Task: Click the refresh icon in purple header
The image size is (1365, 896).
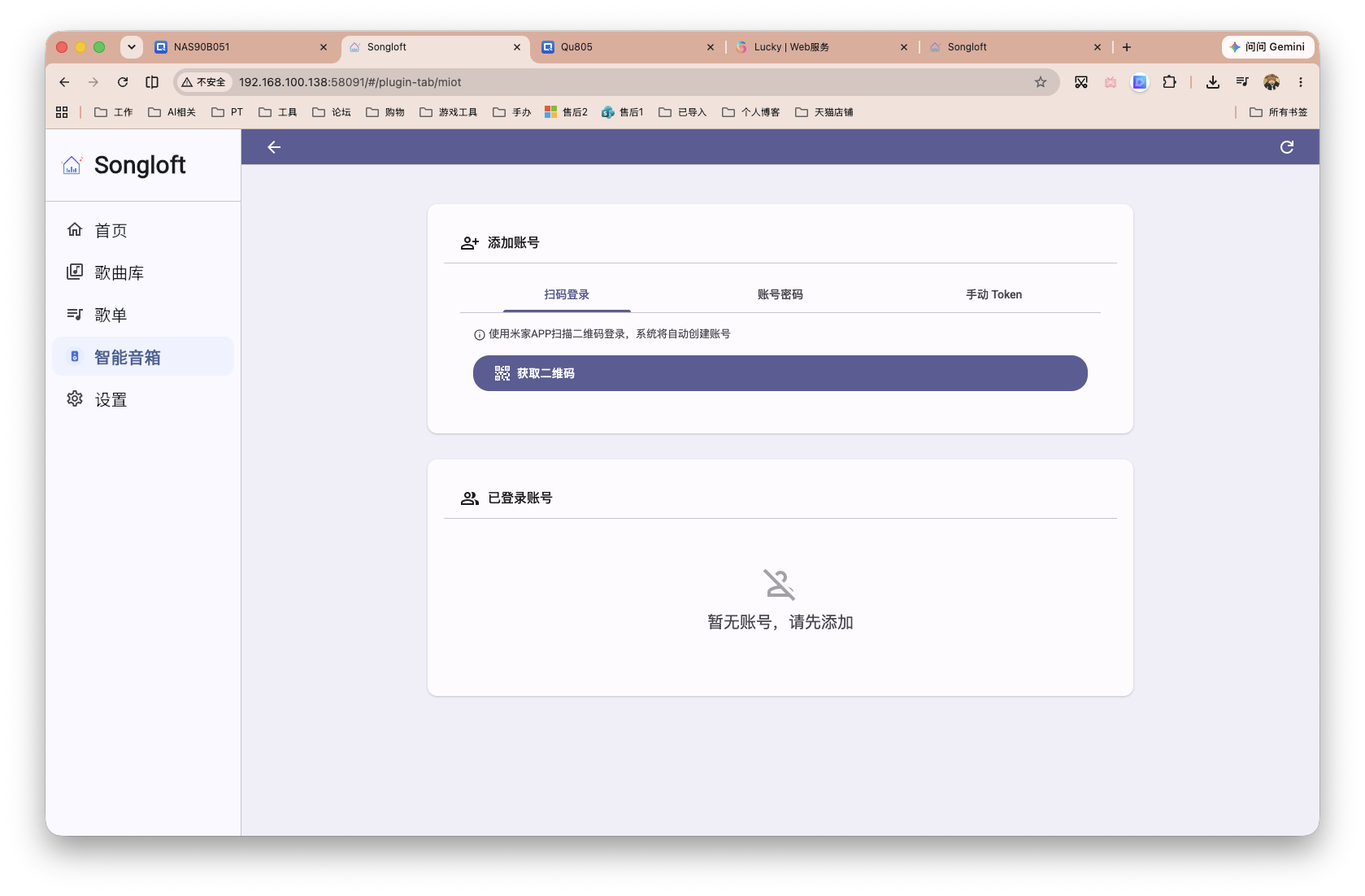Action: (x=1287, y=147)
